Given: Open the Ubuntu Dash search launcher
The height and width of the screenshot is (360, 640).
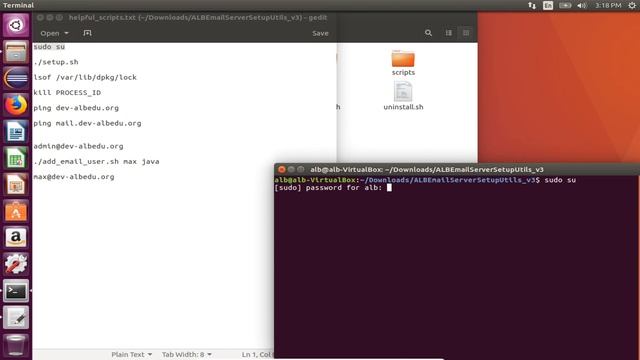Looking at the screenshot, I should tap(16, 25).
